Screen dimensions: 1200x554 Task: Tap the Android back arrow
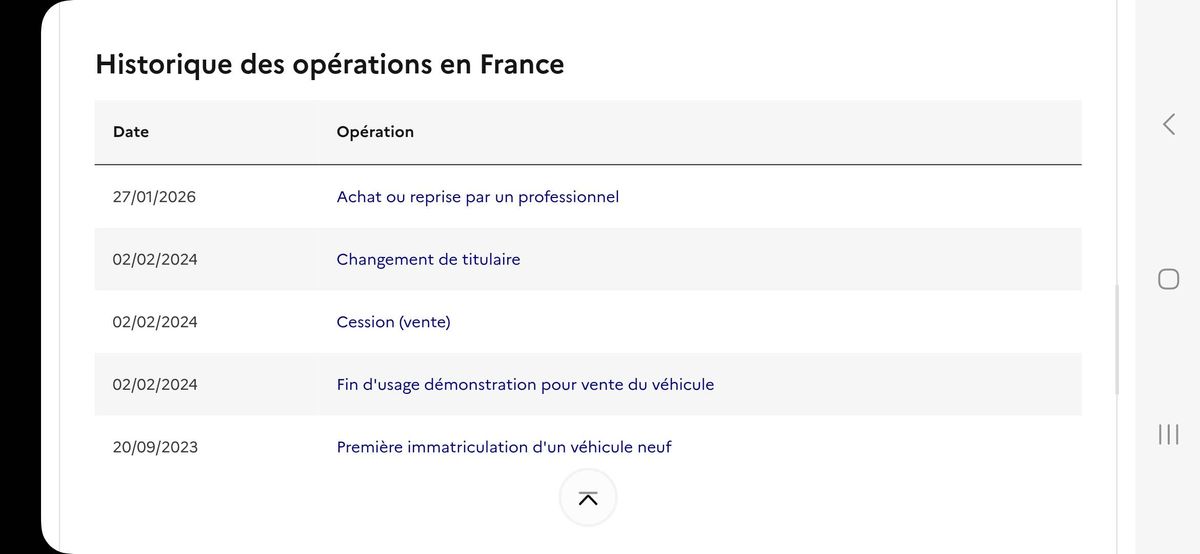click(x=1168, y=124)
